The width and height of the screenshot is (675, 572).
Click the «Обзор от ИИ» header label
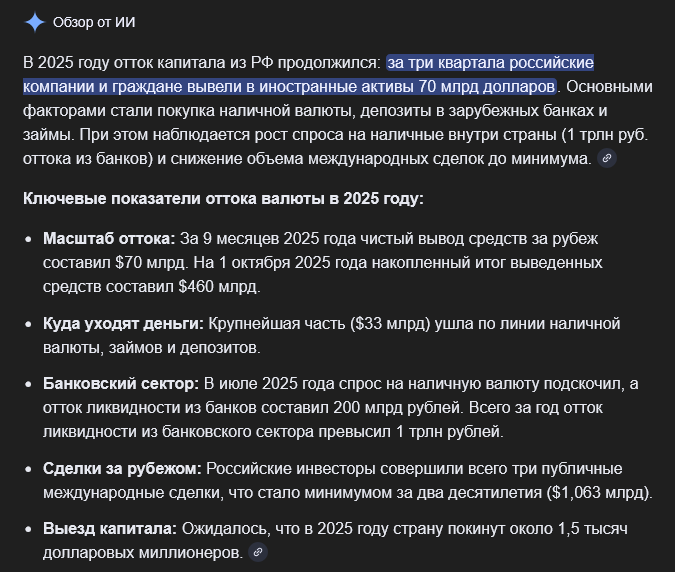[x=97, y=21]
